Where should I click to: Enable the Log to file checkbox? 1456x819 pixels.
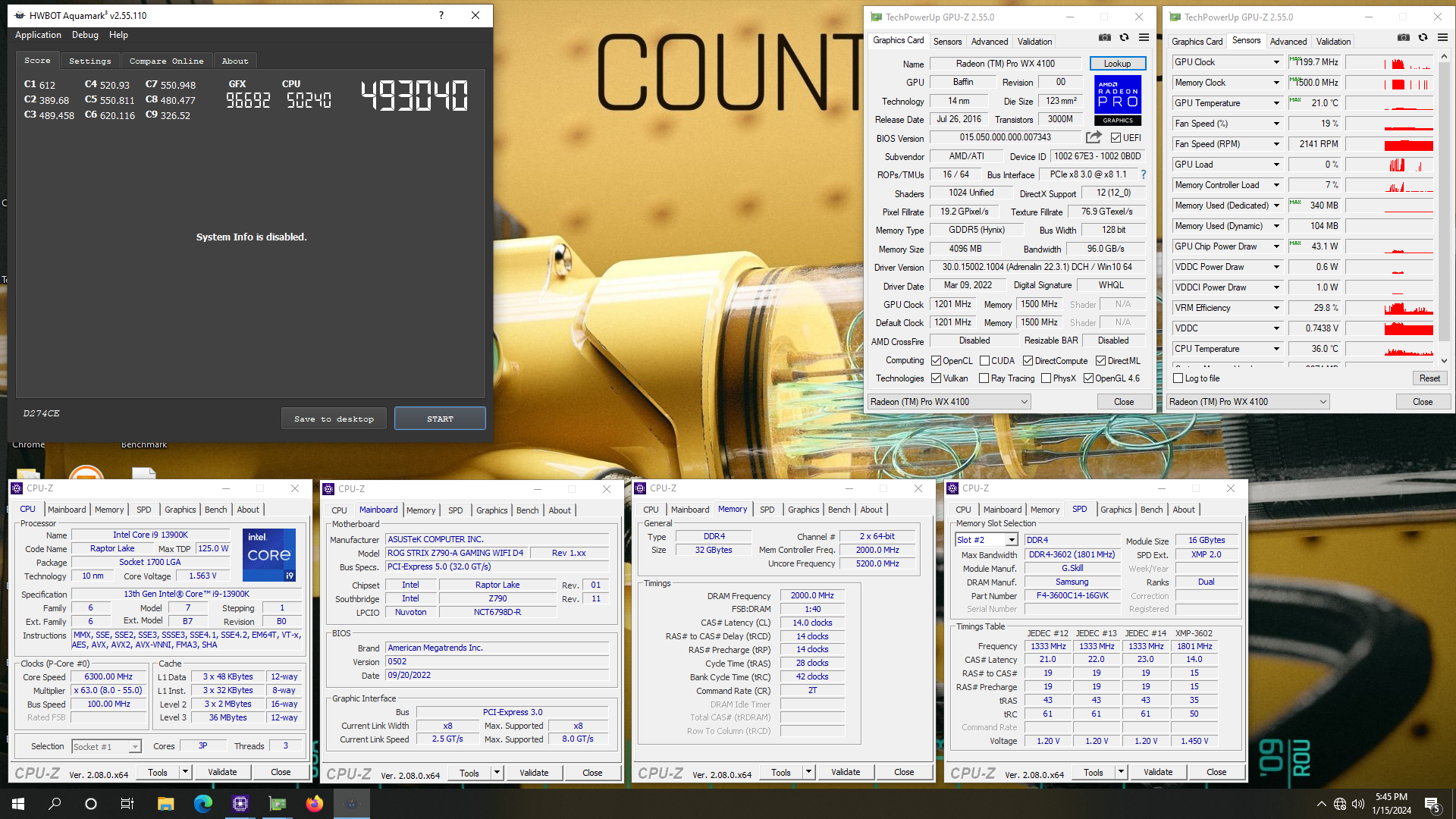click(1178, 378)
